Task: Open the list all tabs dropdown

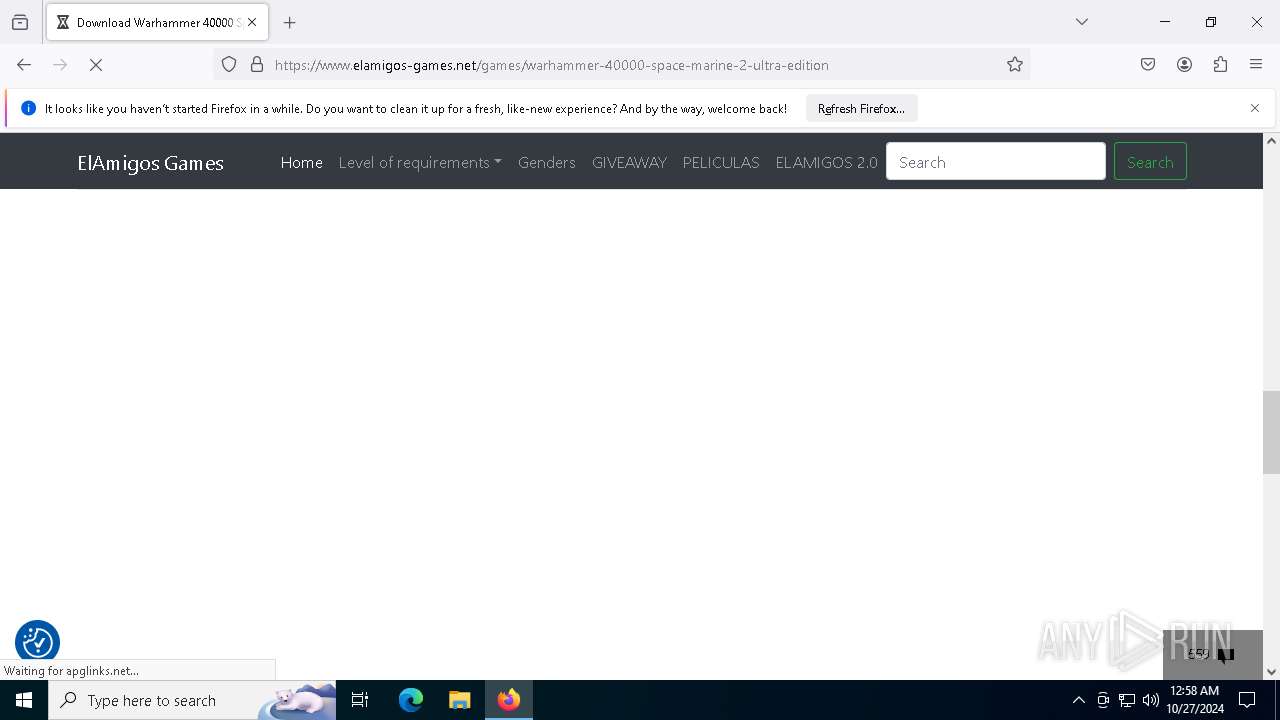Action: click(1082, 22)
